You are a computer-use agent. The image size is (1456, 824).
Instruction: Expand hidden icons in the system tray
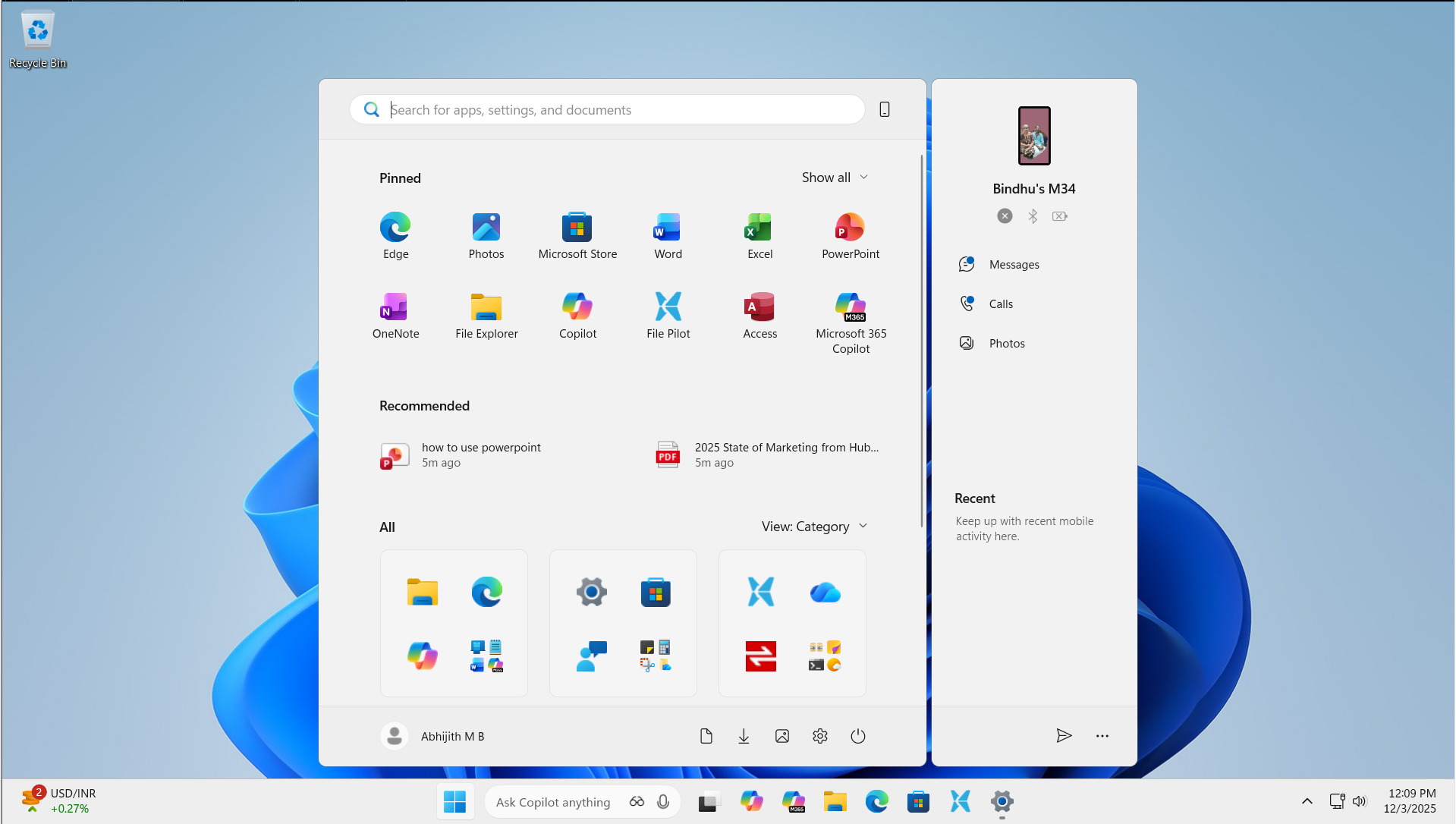(x=1307, y=801)
